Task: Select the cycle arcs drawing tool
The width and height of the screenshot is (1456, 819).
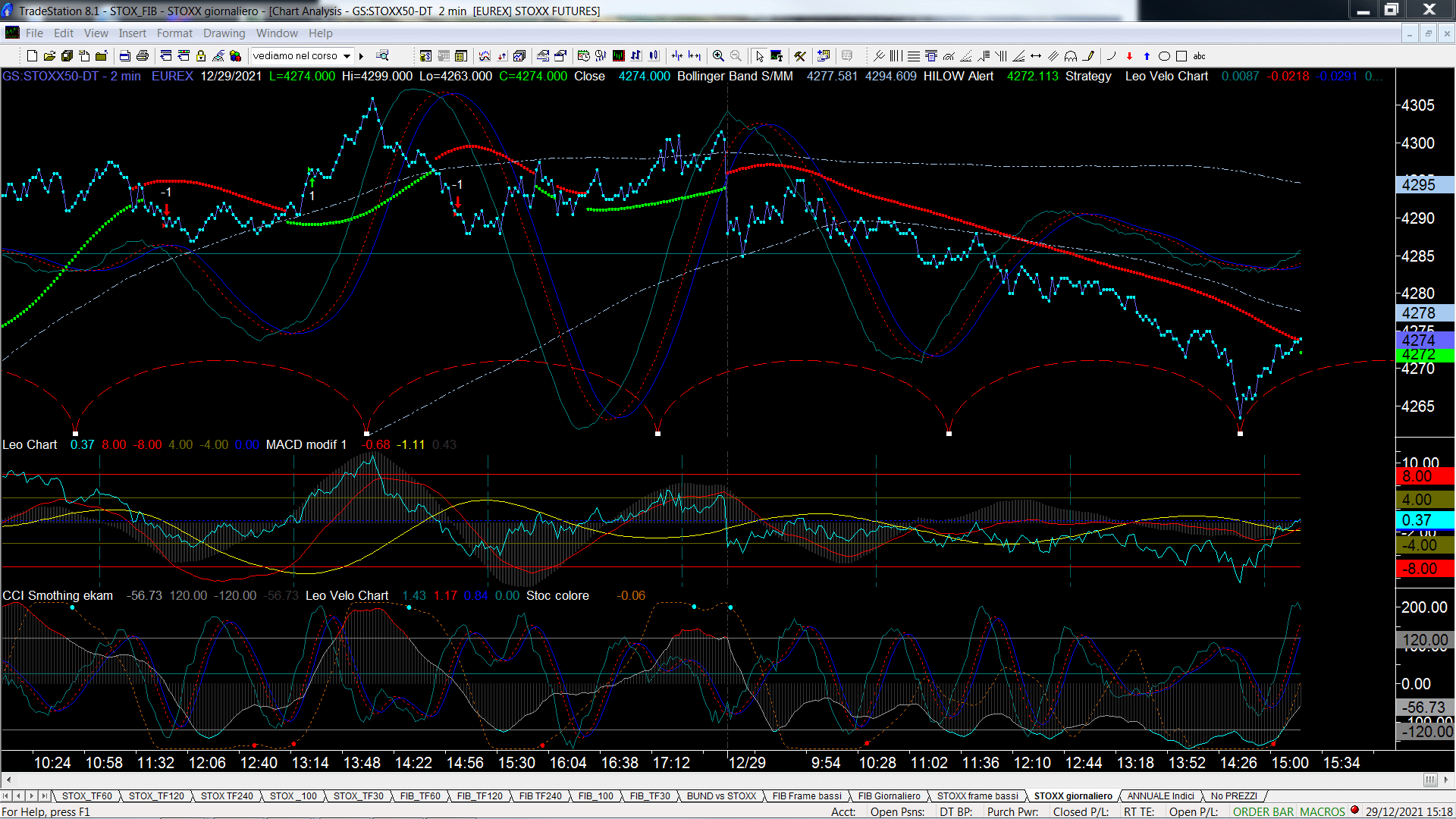Action: tap(1071, 56)
